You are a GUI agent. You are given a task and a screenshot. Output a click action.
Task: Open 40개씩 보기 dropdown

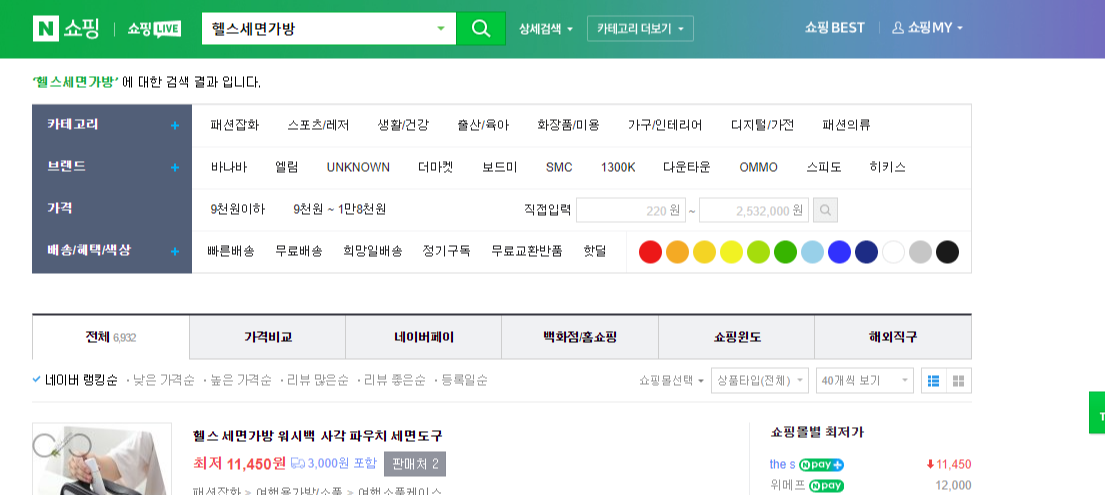tap(865, 381)
